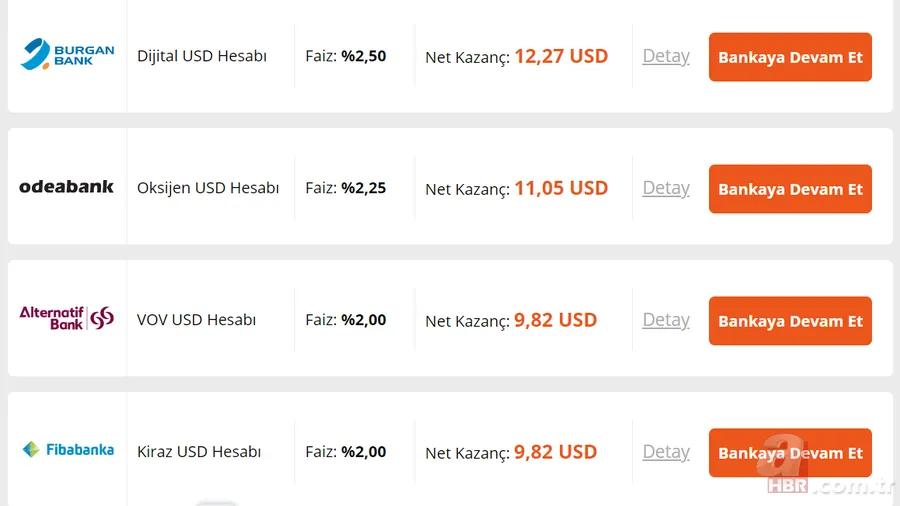The width and height of the screenshot is (900, 506).
Task: Click Faiz %2,50 rate for Burgan Bank
Action: (346, 57)
